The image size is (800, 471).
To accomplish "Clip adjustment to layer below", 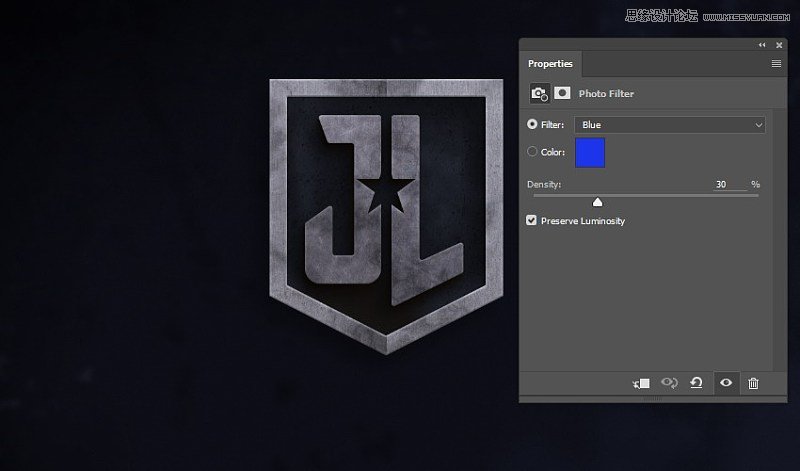I will tap(641, 383).
